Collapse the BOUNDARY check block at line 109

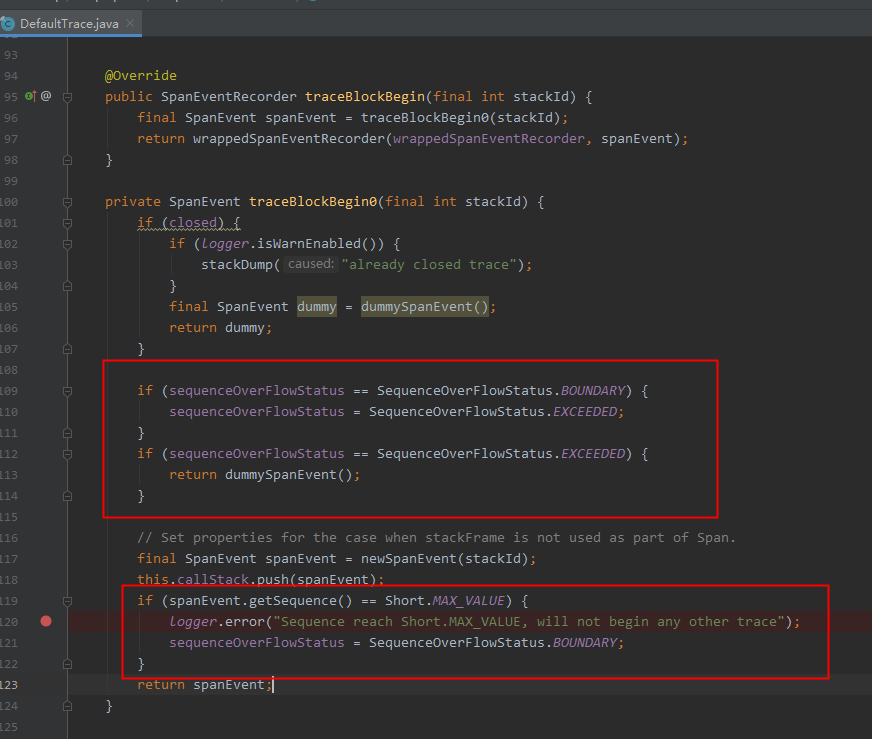(67, 391)
